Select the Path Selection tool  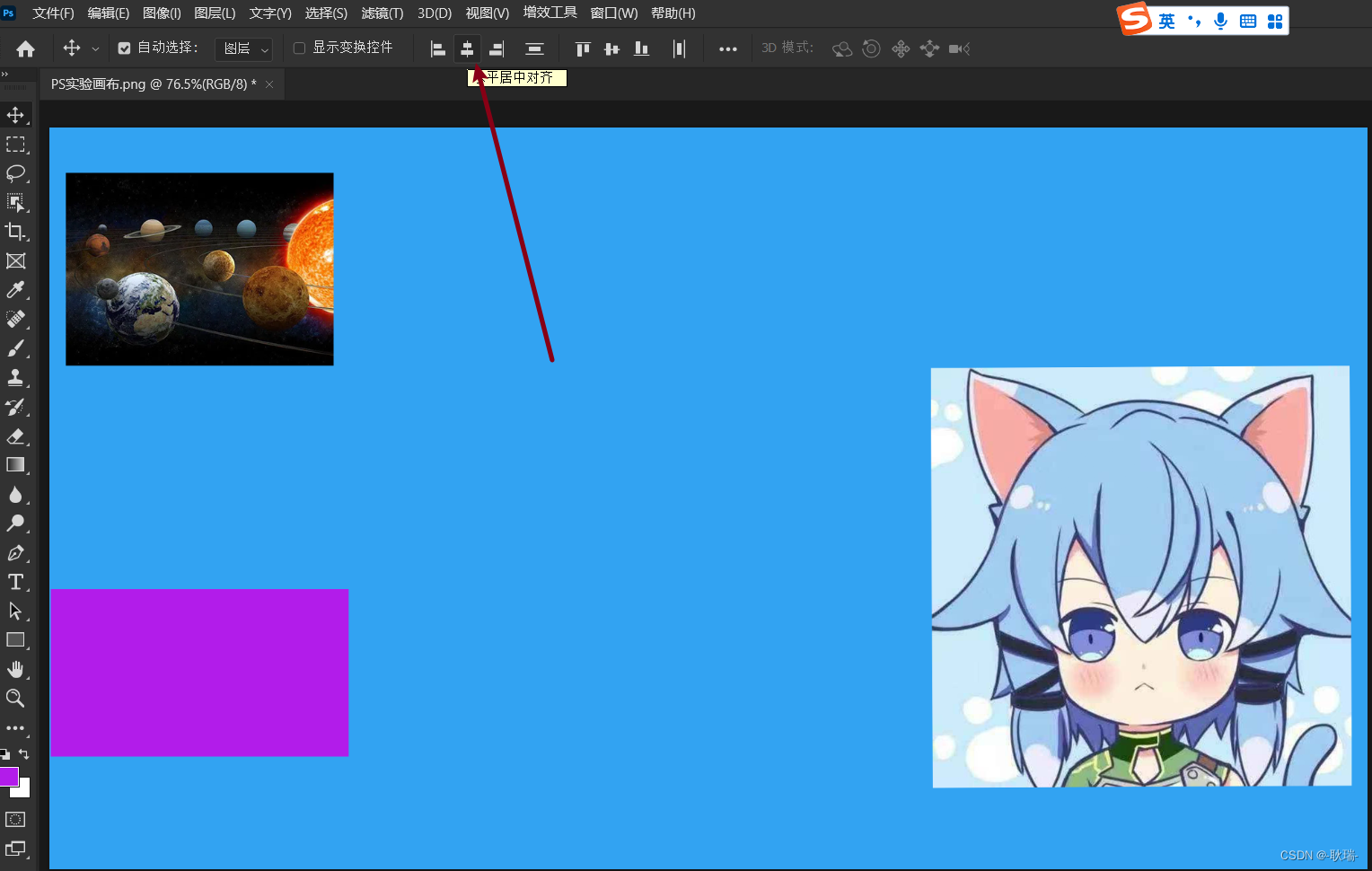[15, 611]
